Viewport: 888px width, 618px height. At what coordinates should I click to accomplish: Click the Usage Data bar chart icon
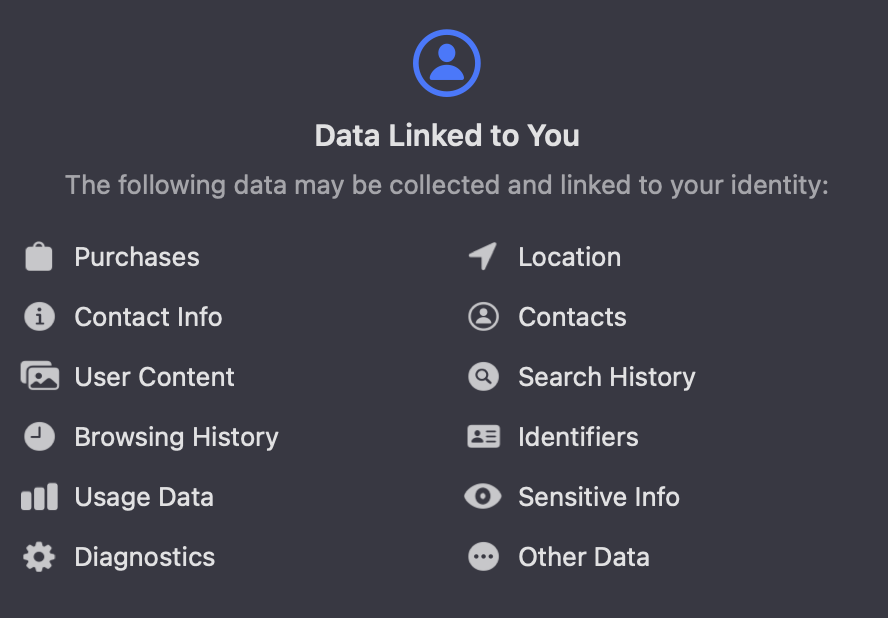(39, 497)
